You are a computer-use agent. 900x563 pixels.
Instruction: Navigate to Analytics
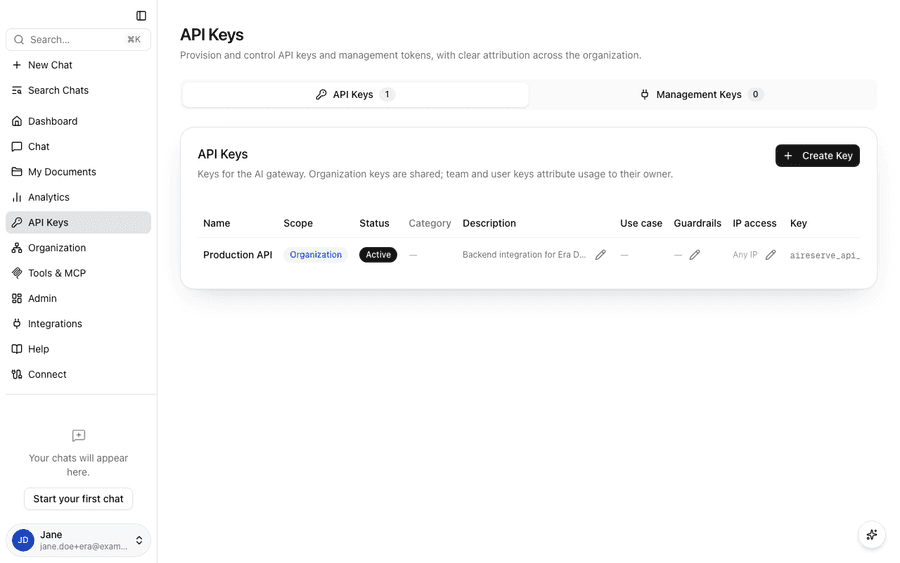tap(78, 197)
